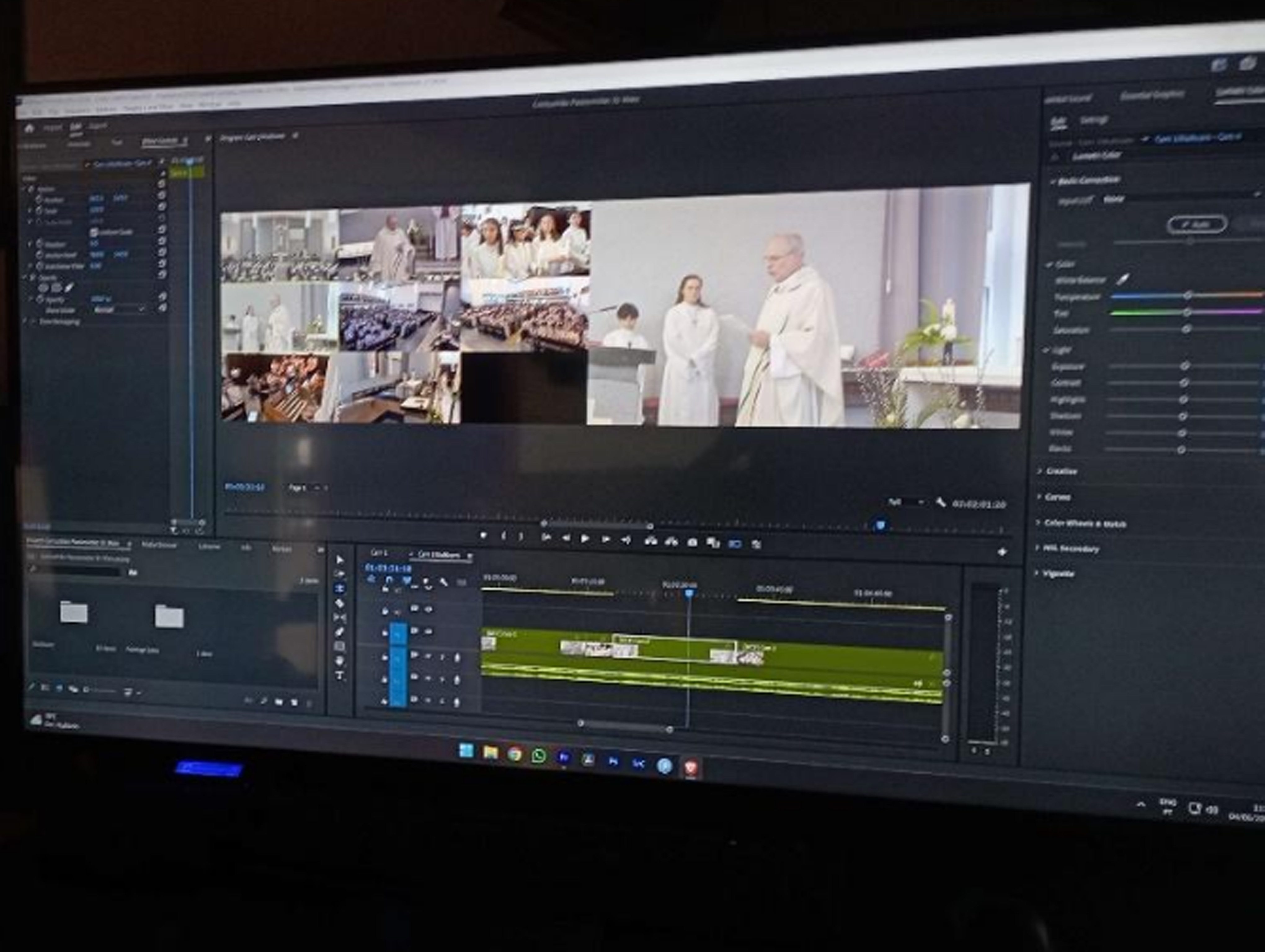The height and width of the screenshot is (952, 1265).
Task: Expand the Vignette section
Action: click(1057, 573)
